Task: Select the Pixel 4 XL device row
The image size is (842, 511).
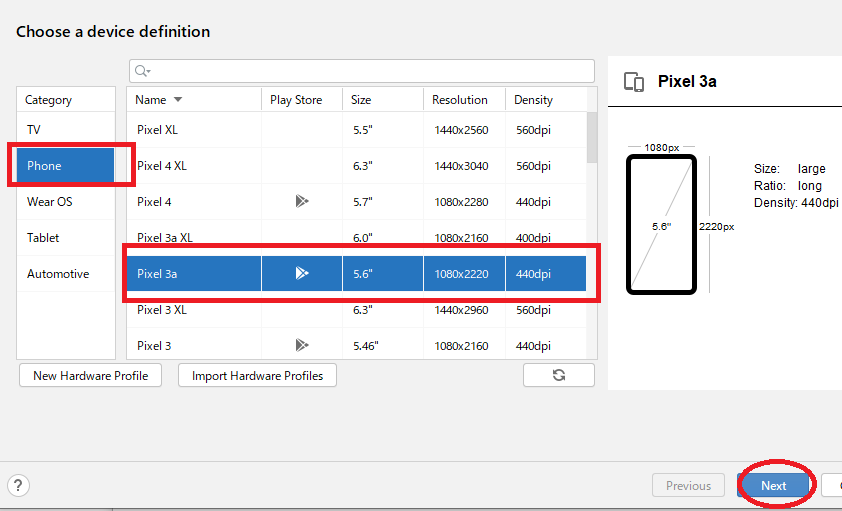Action: coord(357,165)
